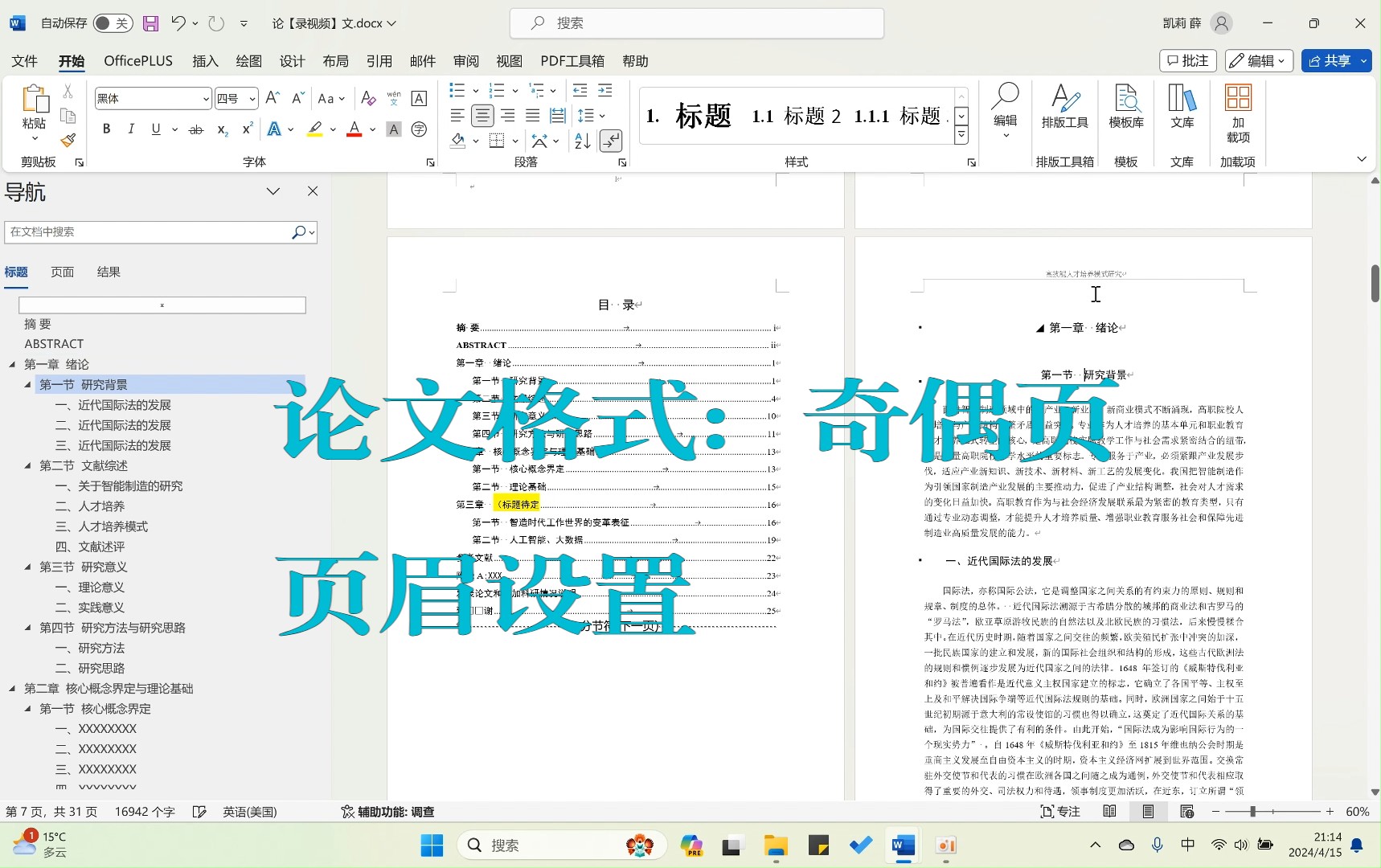Activate the Format Painter (格式刷) tool
Viewport: 1381px width, 868px height.
tap(68, 140)
